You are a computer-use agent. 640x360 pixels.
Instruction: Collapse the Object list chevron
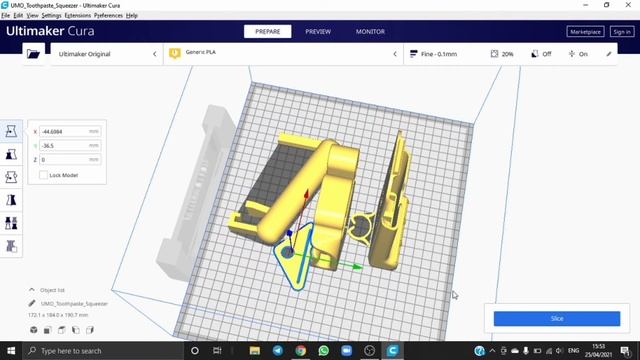(x=32, y=290)
